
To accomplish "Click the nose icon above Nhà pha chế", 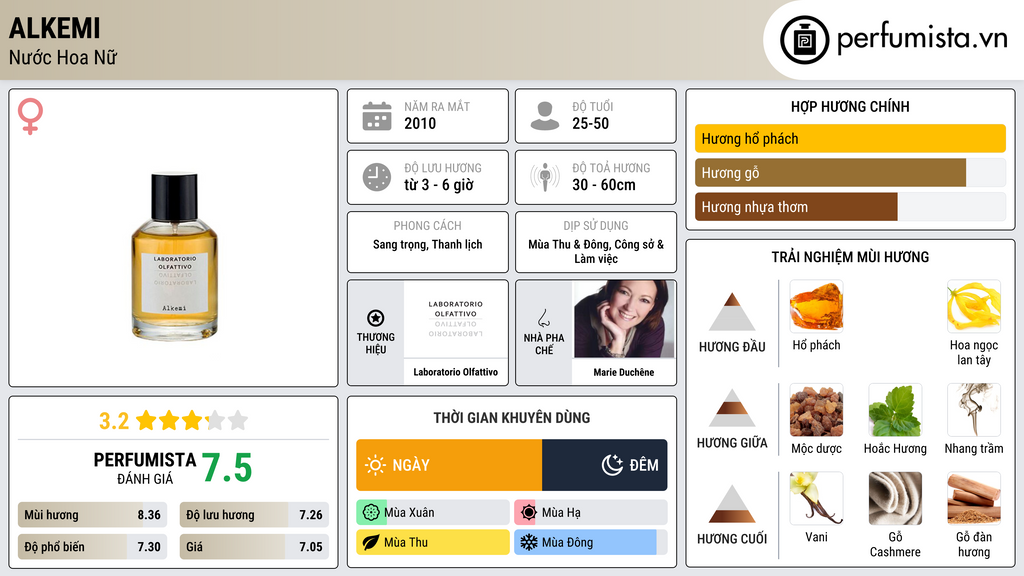I will (x=543, y=318).
